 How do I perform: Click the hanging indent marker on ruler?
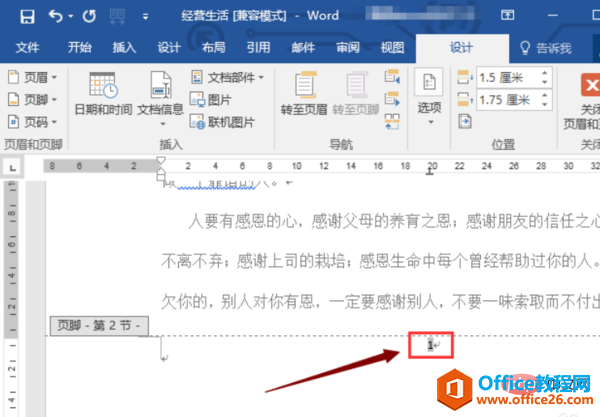[x=161, y=173]
